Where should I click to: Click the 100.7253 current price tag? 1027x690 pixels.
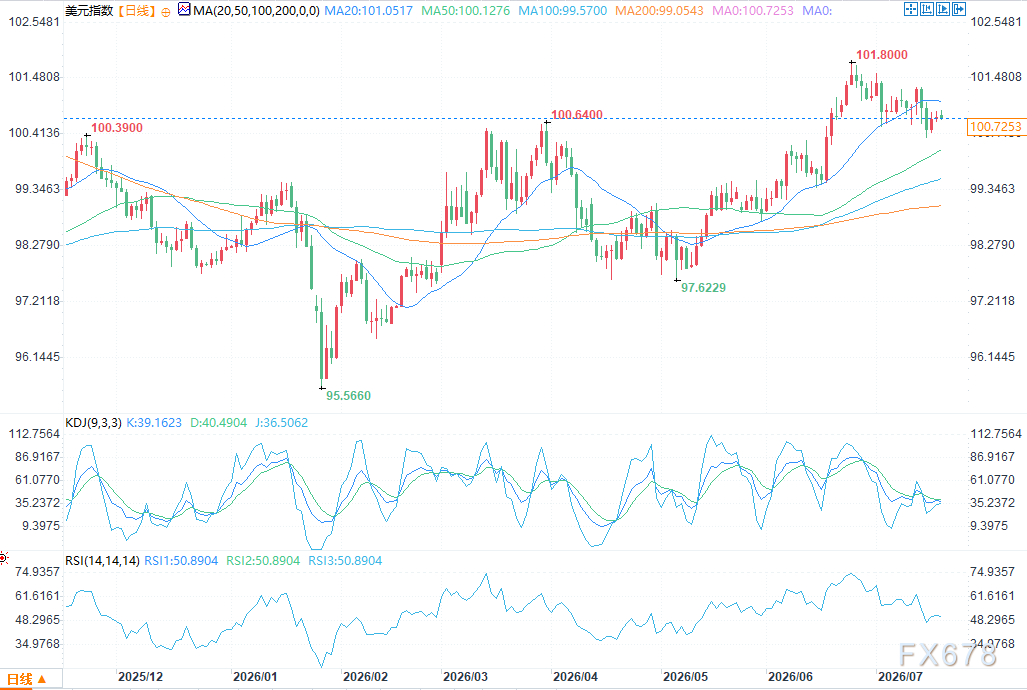click(995, 127)
